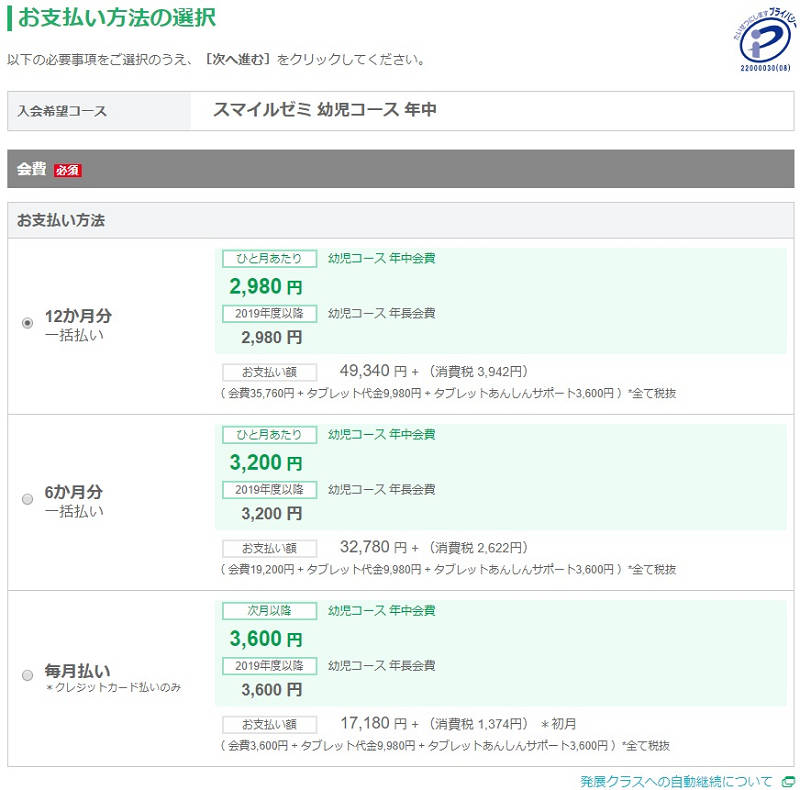The width and height of the screenshot is (800, 790).
Task: Click 幼児コース 年中会費 in 12か月分 row
Action: [x=382, y=258]
